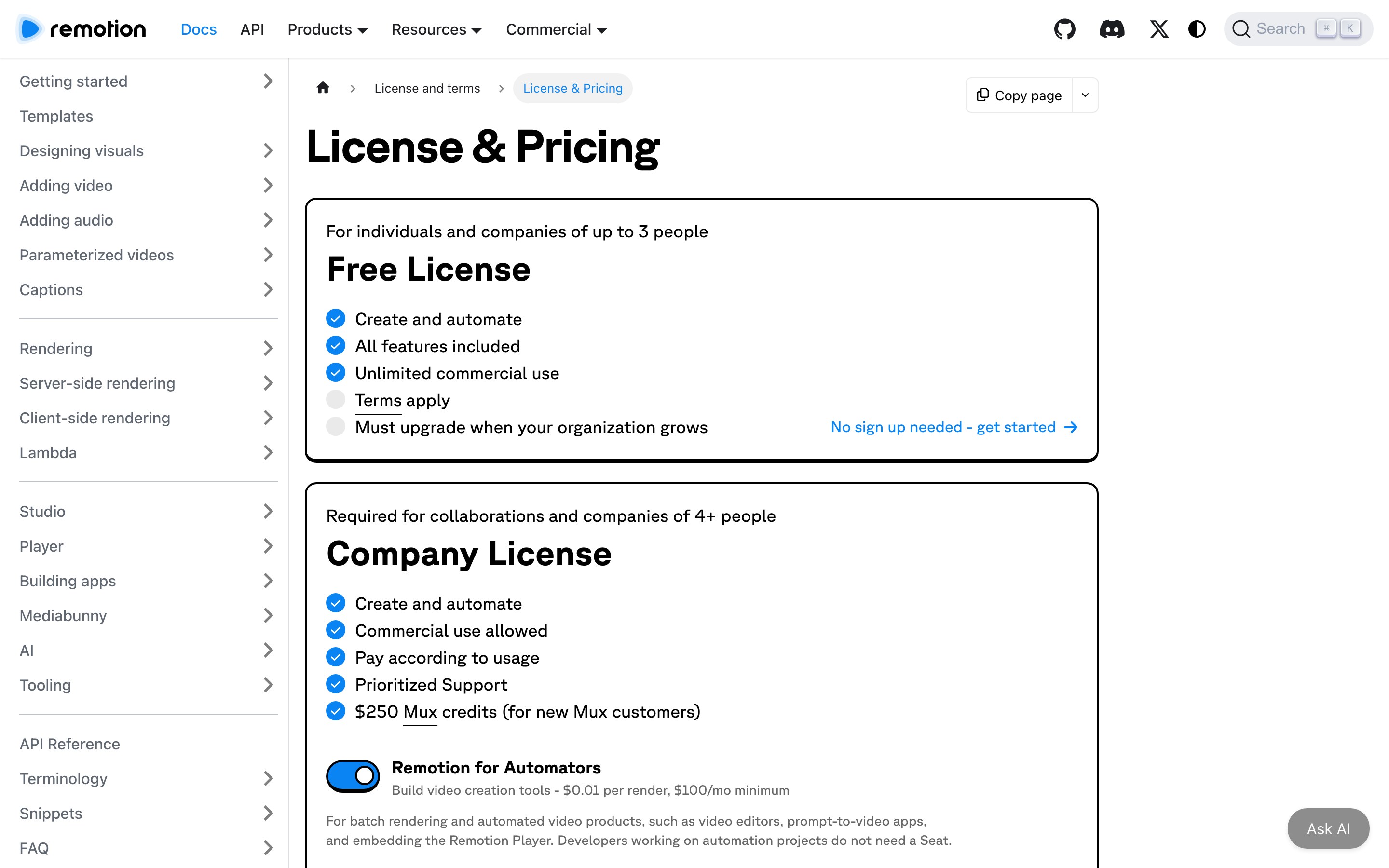Click the search magnifier icon
Screen dimensions: 1389x868
[x=1241, y=29]
